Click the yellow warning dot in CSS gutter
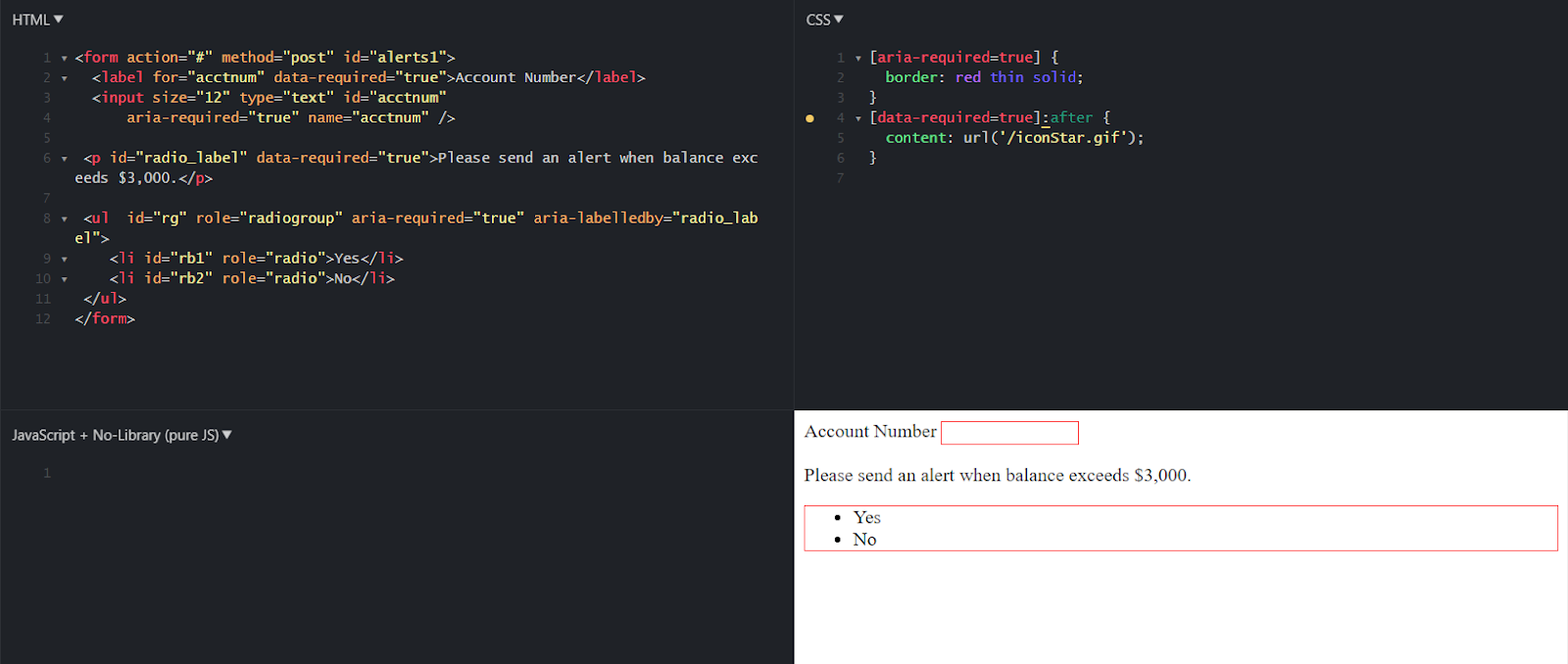Image resolution: width=1568 pixels, height=664 pixels. [x=809, y=119]
